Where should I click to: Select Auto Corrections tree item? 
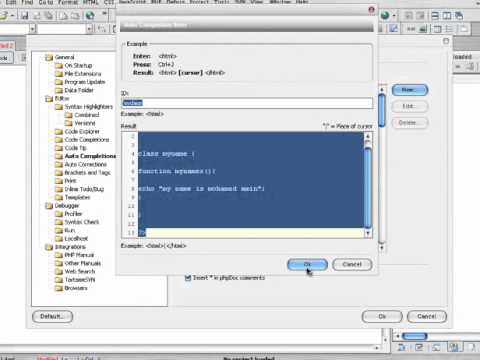pyautogui.click(x=85, y=165)
